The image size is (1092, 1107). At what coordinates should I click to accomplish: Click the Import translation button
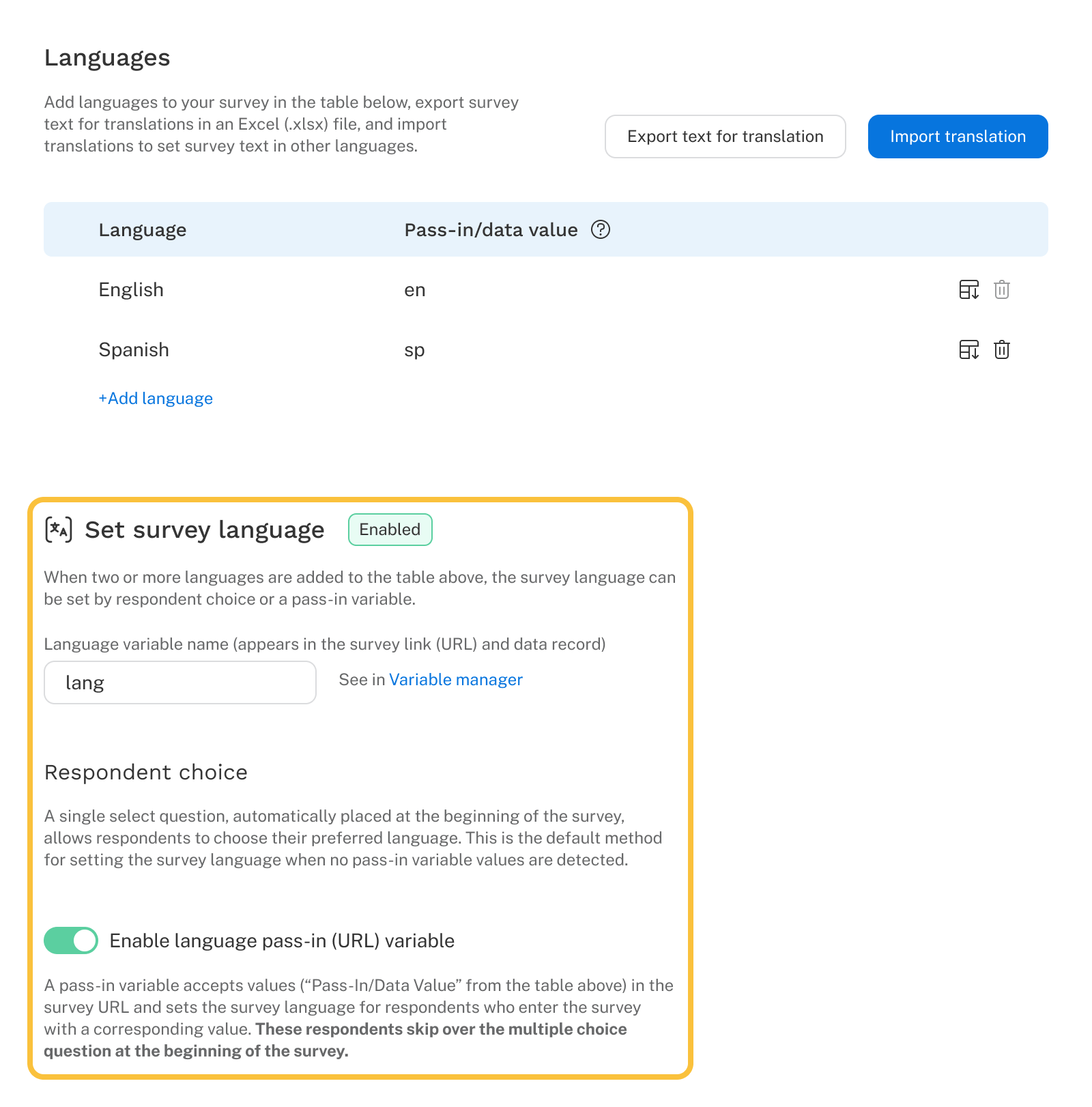[x=958, y=136]
